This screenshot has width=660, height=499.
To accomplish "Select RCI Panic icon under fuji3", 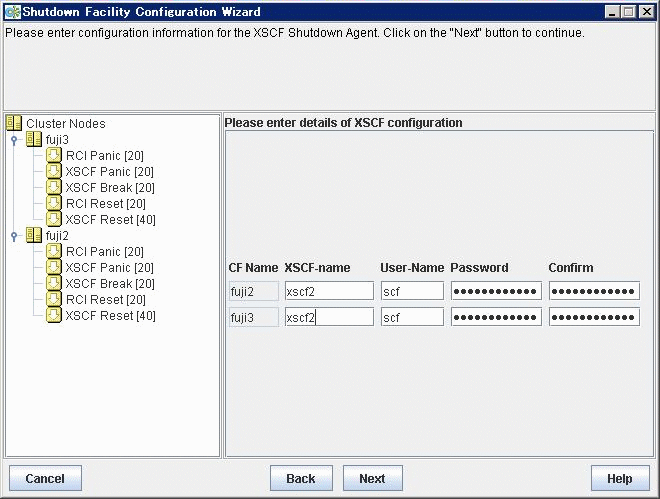I will point(54,155).
